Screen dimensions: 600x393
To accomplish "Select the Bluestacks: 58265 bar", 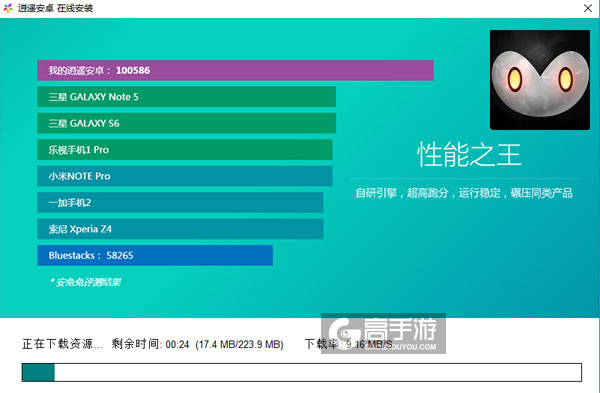I will pos(155,255).
